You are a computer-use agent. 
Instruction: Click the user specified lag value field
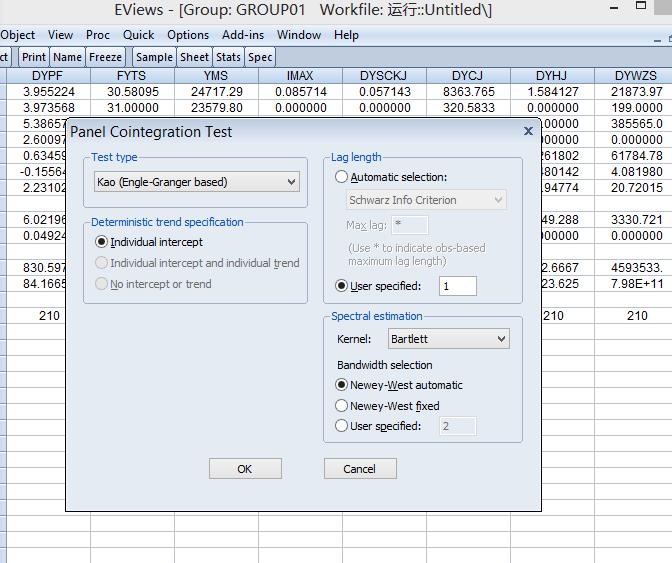pyautogui.click(x=458, y=286)
